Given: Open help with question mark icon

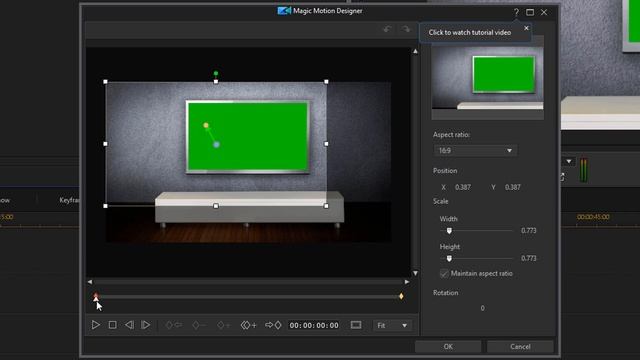Looking at the screenshot, I should click(x=516, y=12).
